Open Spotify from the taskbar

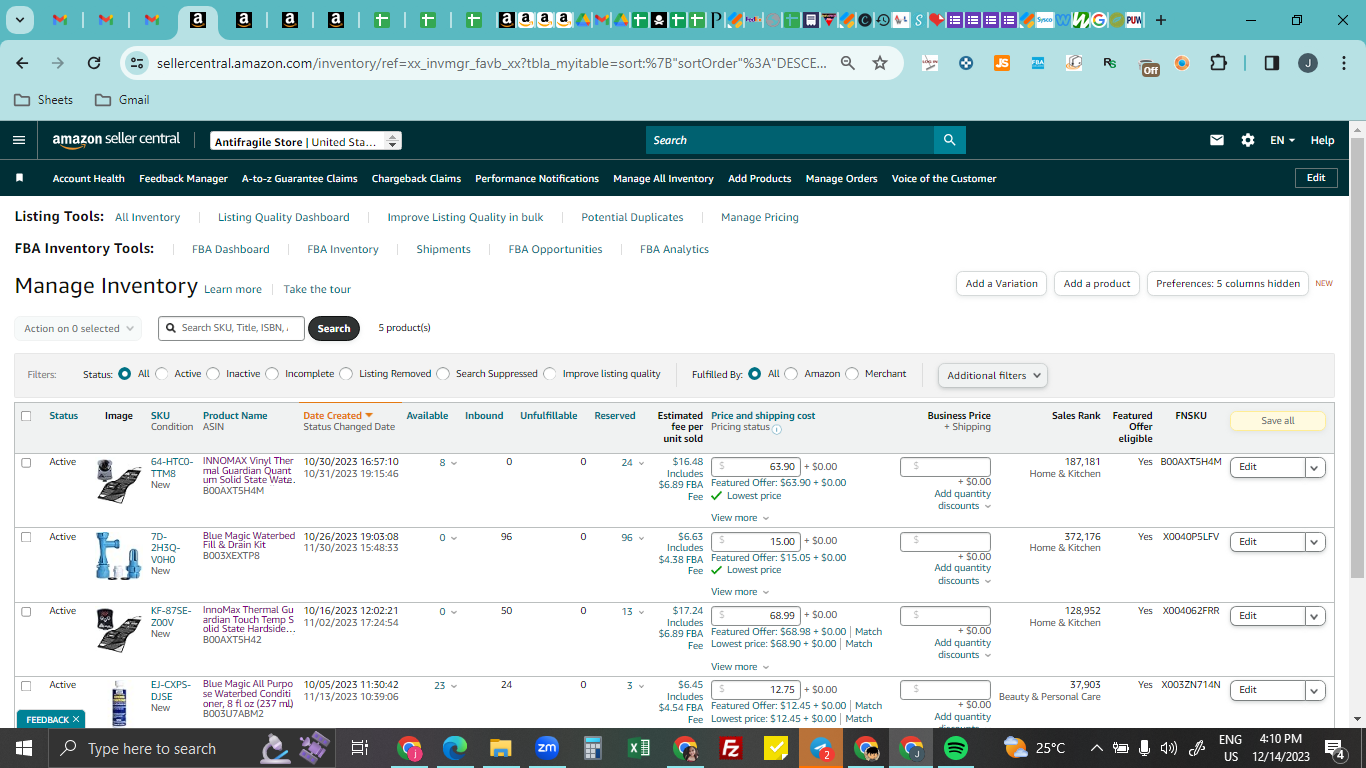coord(956,748)
